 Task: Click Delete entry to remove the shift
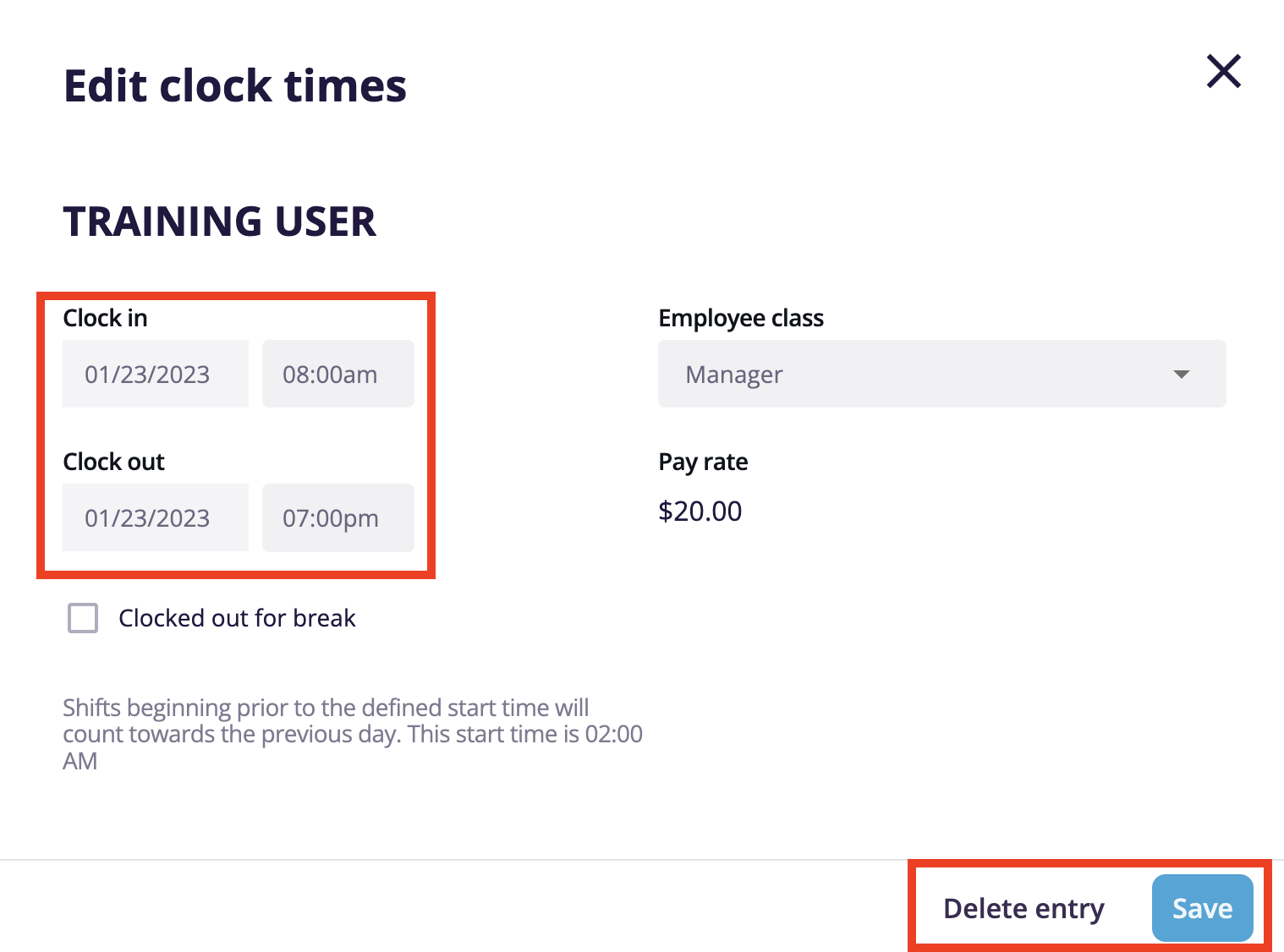(x=1023, y=907)
